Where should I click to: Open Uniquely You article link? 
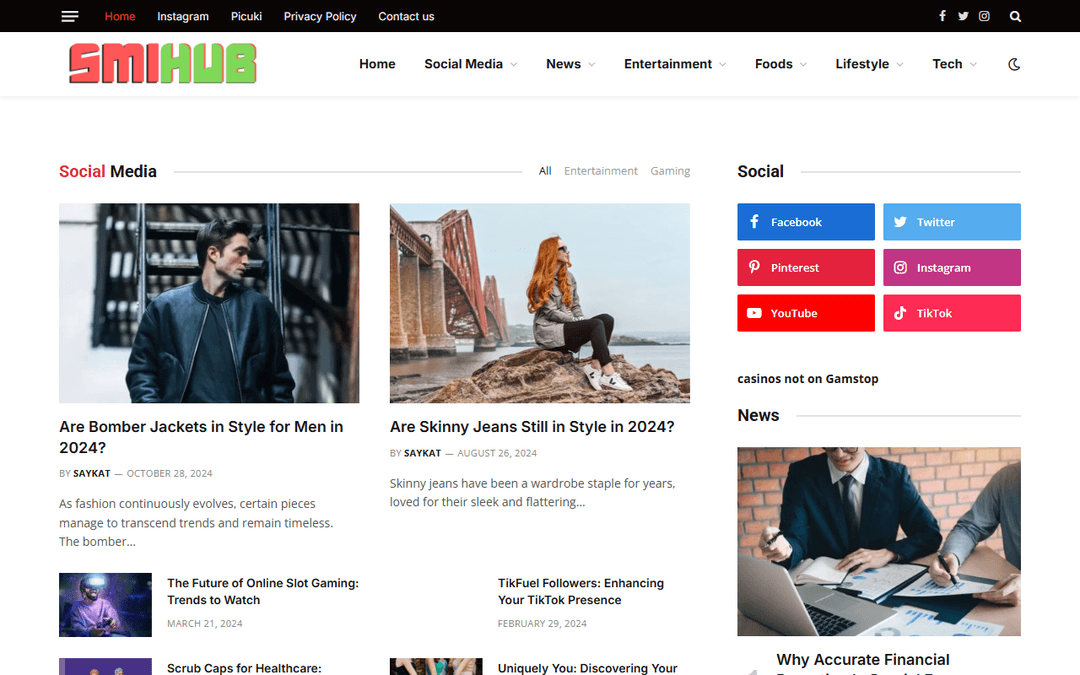(x=588, y=668)
